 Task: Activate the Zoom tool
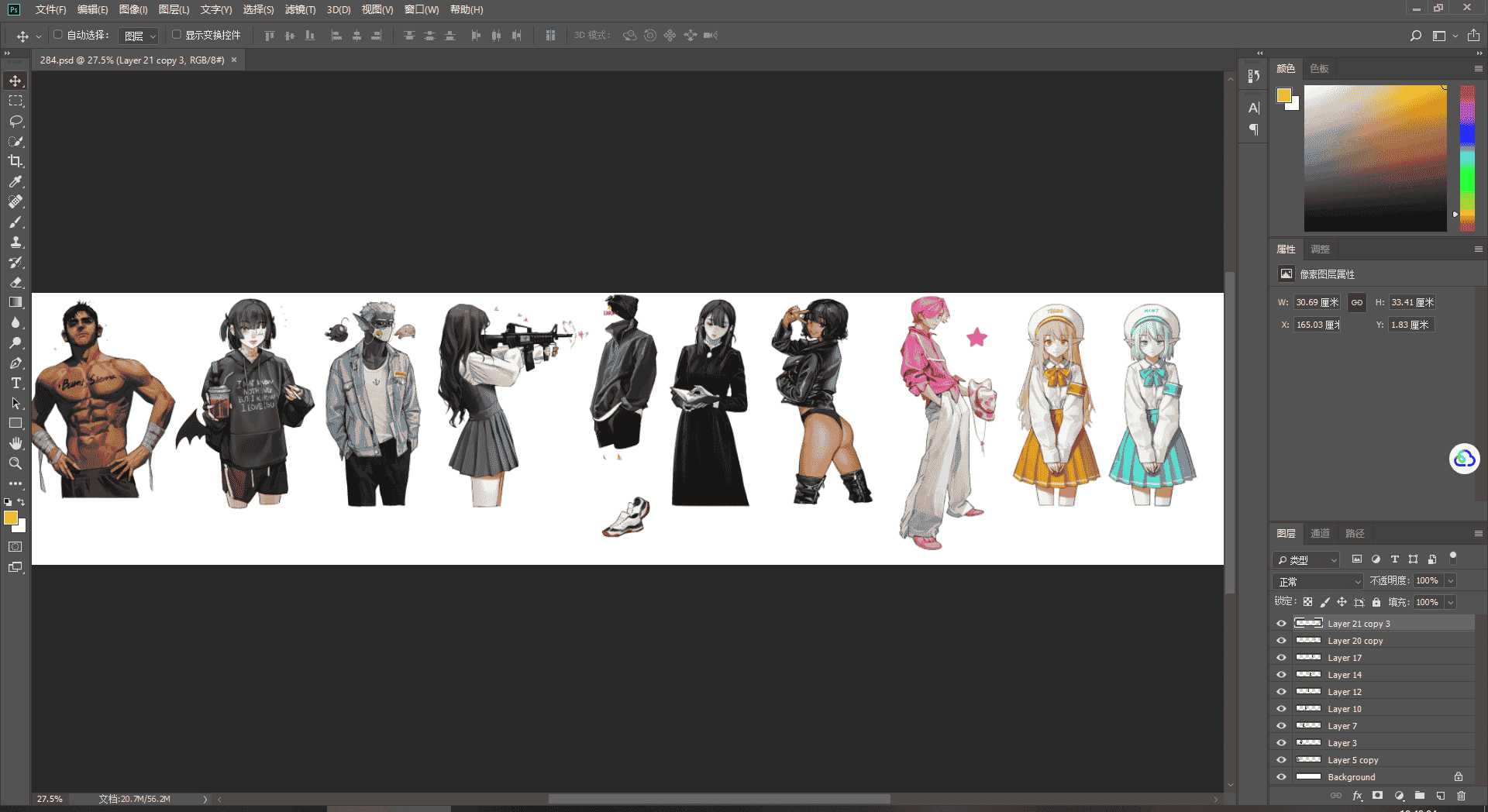(15, 463)
